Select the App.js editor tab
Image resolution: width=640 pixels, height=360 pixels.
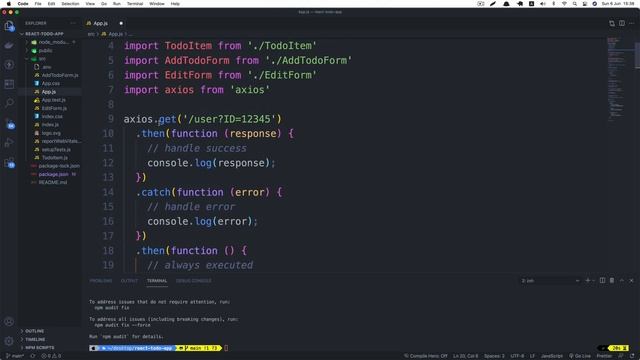100,23
